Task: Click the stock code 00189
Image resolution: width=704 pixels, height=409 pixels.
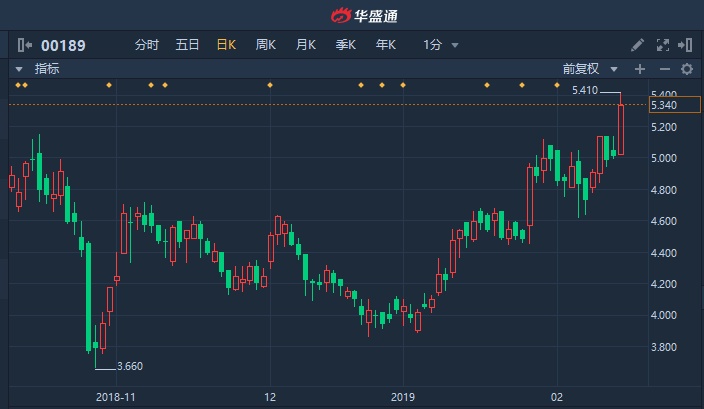Action: [63, 45]
